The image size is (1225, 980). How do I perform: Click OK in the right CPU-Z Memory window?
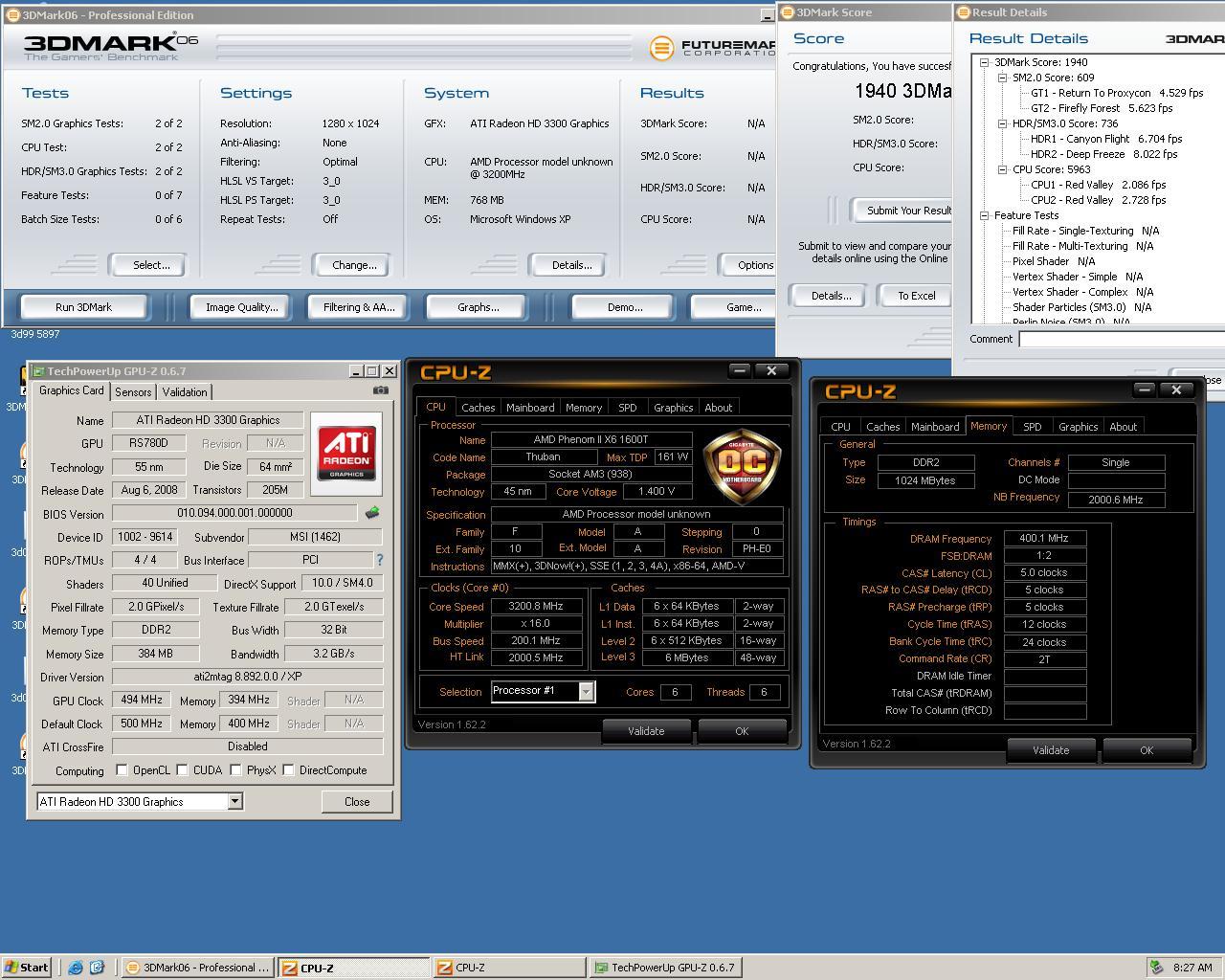pos(1147,750)
